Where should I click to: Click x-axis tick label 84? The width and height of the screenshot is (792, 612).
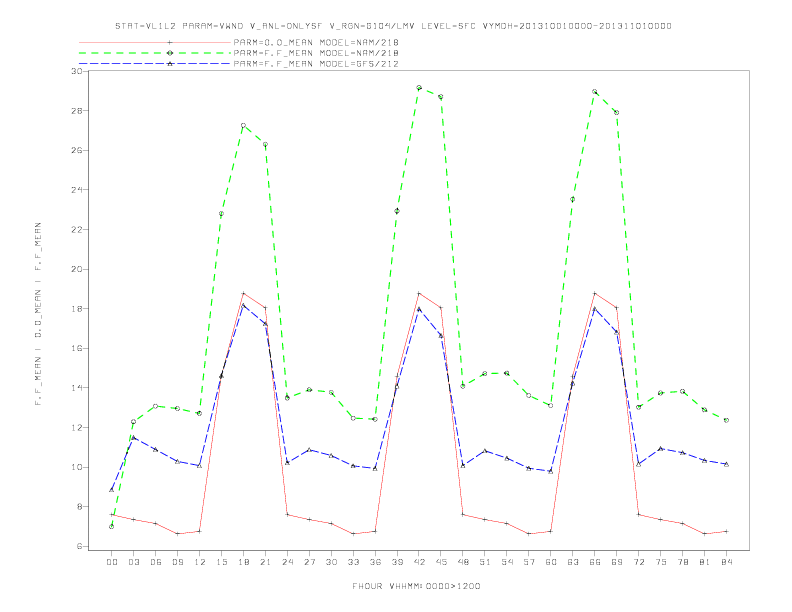[726, 562]
